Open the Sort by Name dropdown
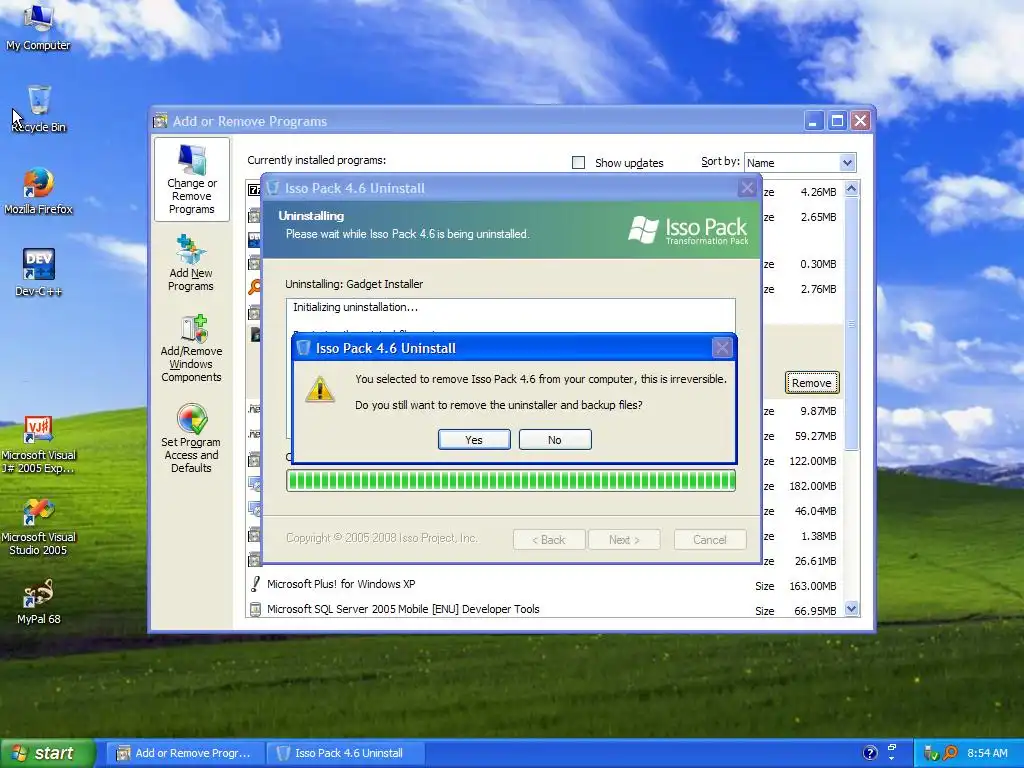 click(x=800, y=163)
